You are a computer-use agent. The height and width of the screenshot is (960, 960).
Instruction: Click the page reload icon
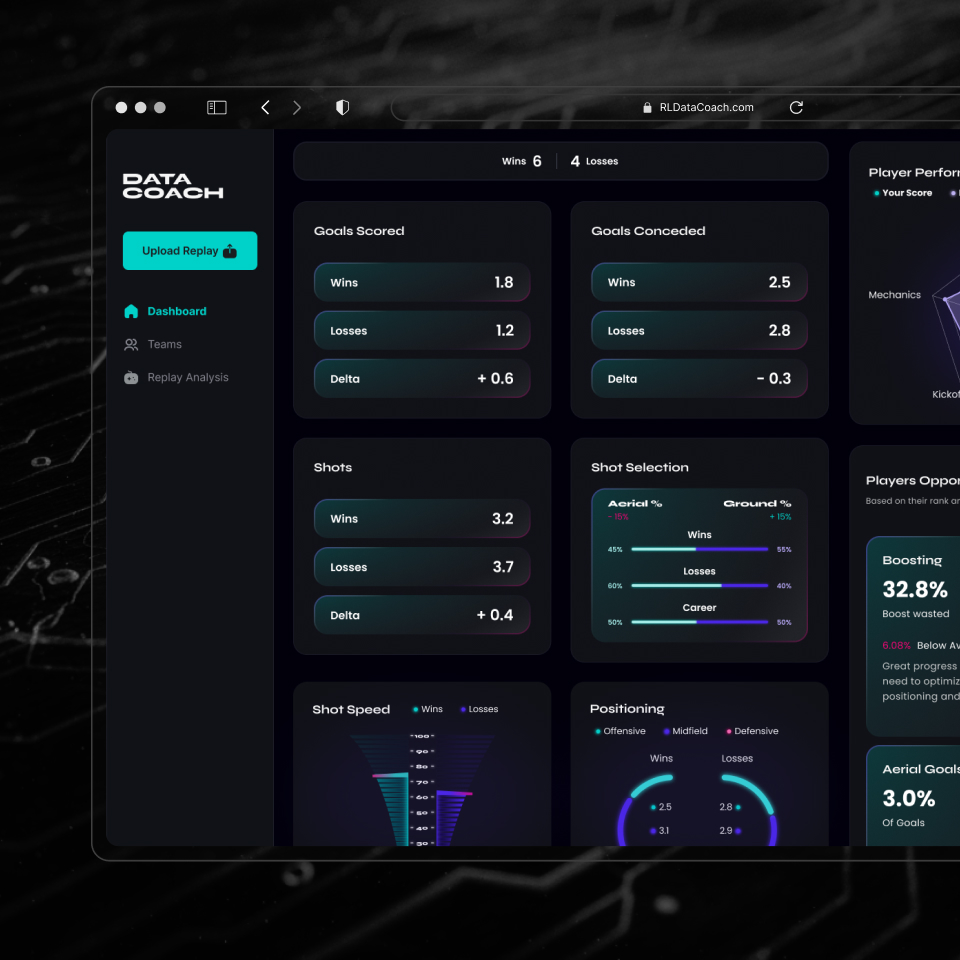[x=796, y=107]
